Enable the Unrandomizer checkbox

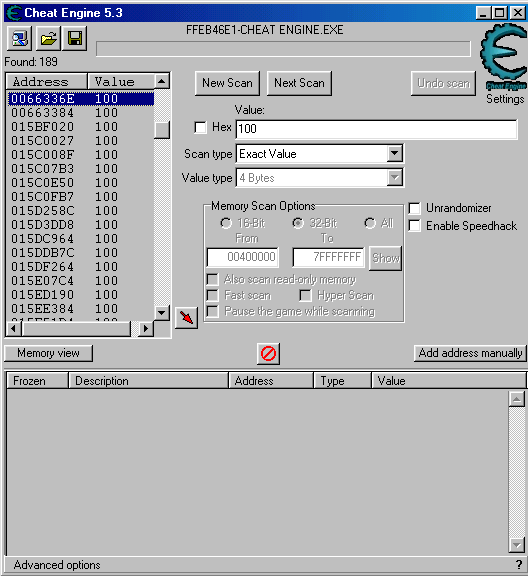click(414, 208)
